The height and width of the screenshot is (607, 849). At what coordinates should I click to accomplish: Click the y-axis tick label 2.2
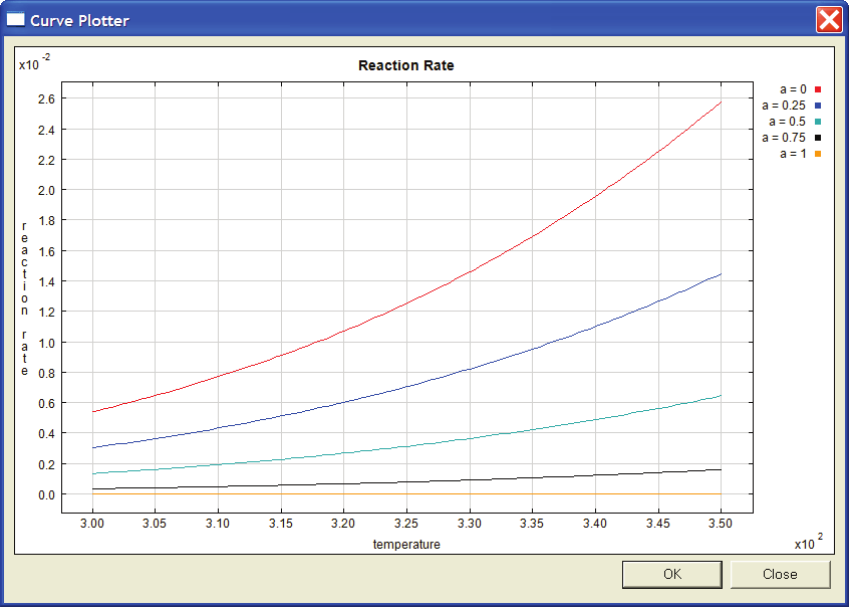click(47, 160)
